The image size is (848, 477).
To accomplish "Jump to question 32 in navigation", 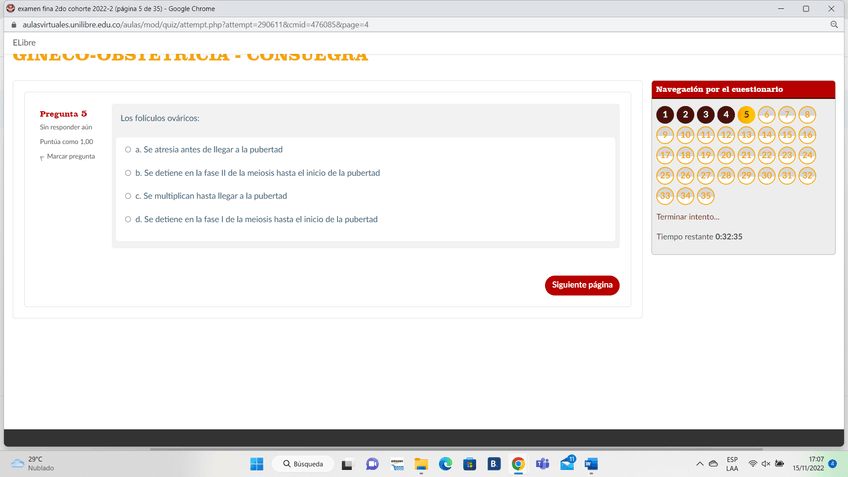I will tap(807, 176).
